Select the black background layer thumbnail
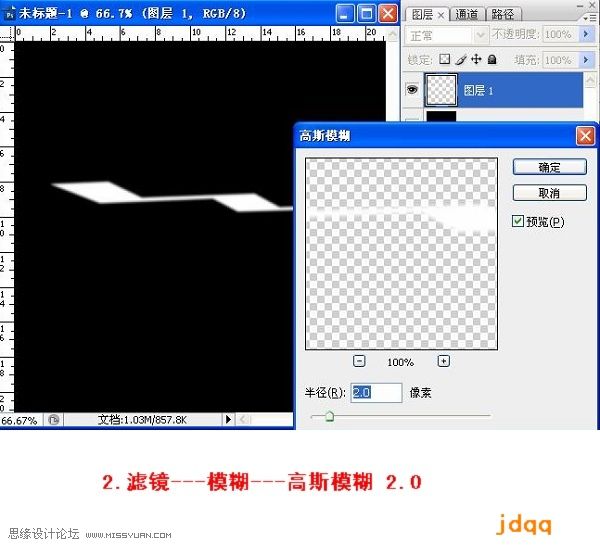600x550 pixels. pyautogui.click(x=441, y=116)
